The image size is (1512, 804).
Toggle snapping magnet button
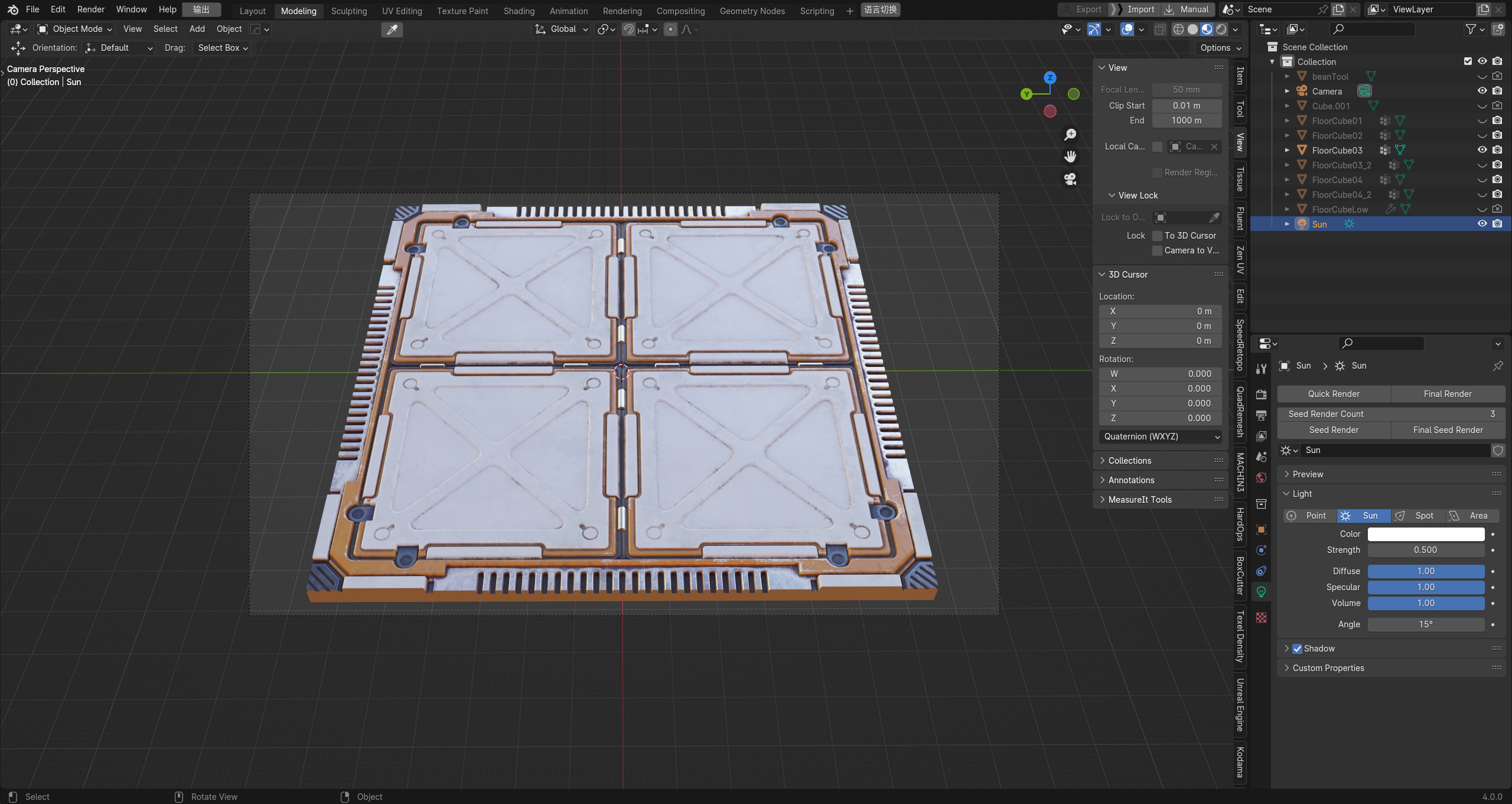coord(628,29)
